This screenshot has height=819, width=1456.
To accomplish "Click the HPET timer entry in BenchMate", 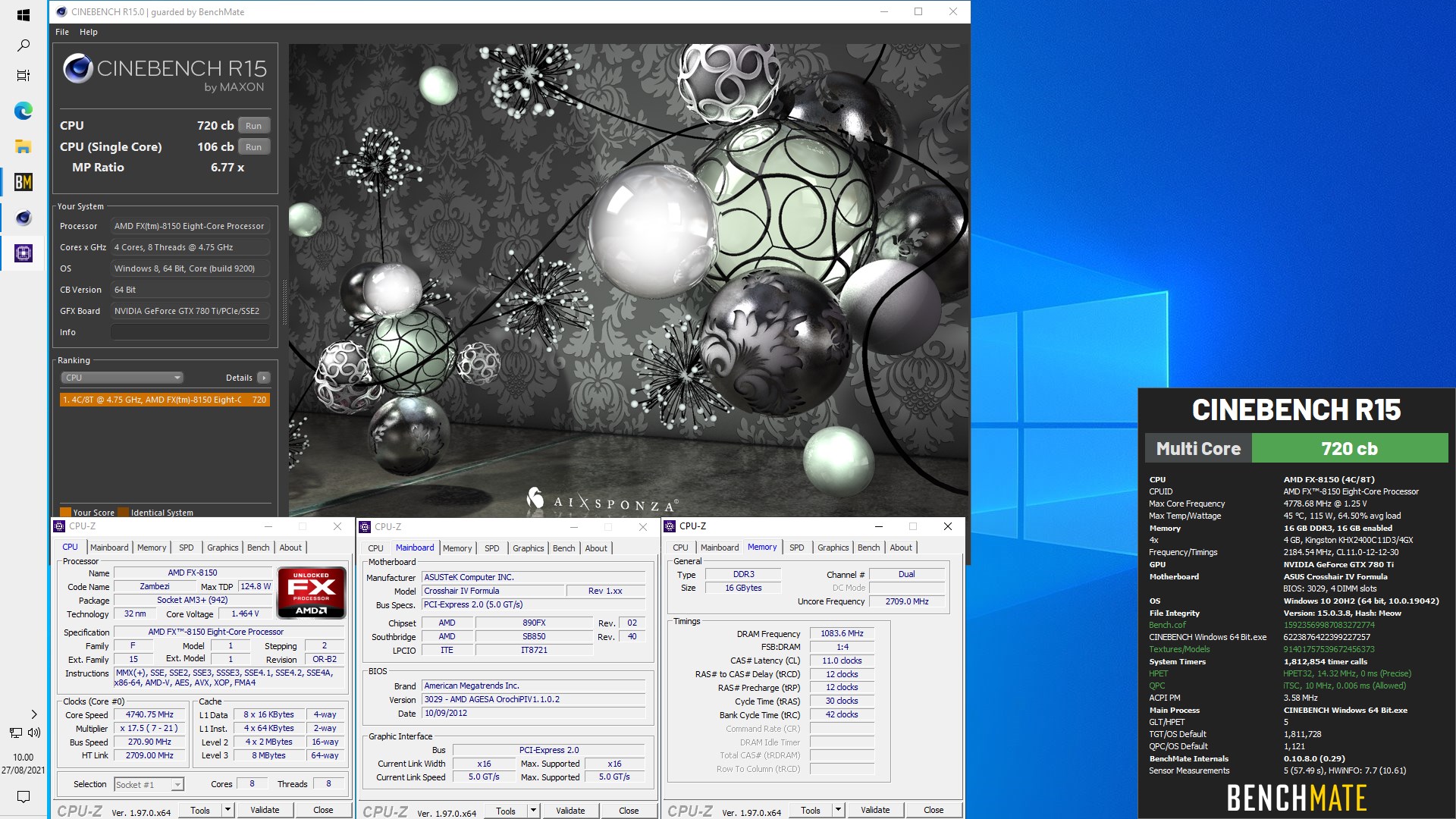I will 1158,673.
